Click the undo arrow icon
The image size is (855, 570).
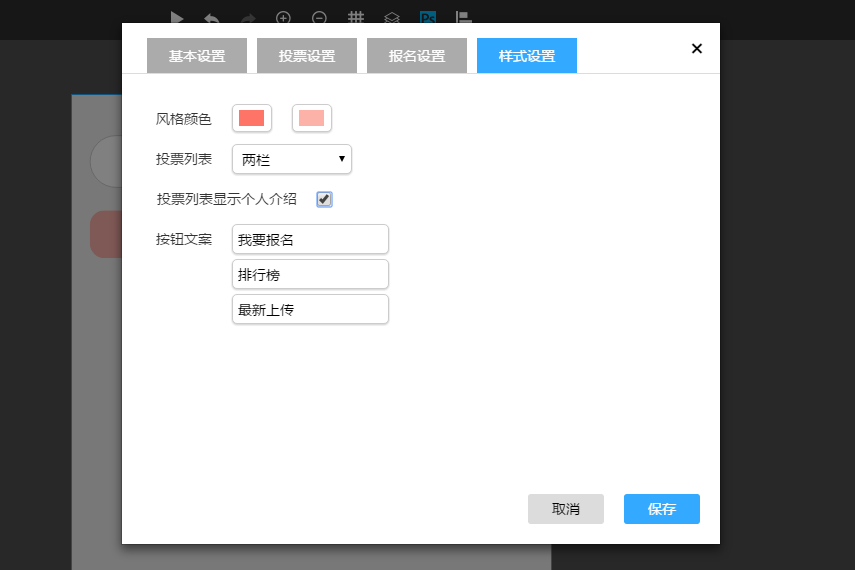click(x=212, y=19)
